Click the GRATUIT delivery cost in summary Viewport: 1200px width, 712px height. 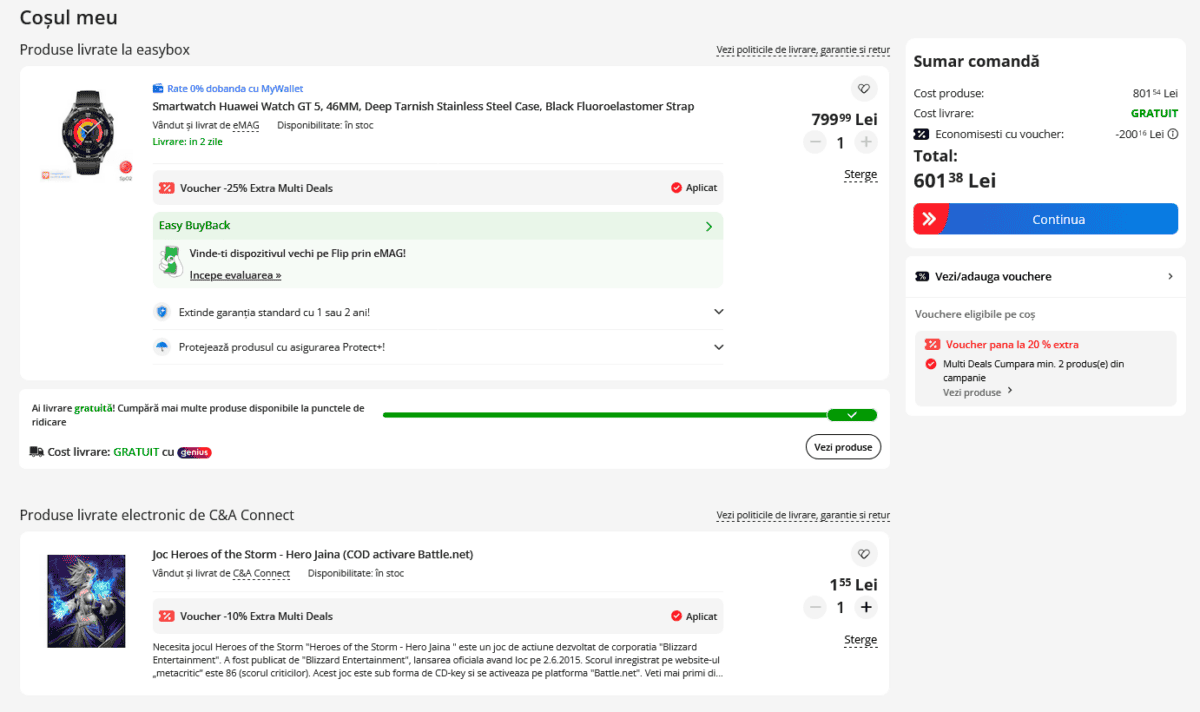pos(1154,114)
